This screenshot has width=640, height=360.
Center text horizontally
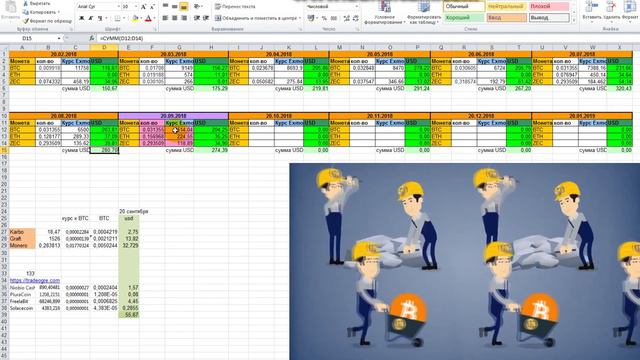point(175,18)
